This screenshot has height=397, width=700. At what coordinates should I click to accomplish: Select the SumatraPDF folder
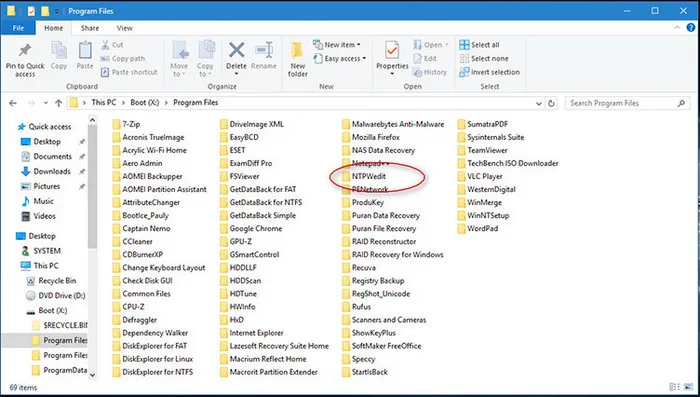[488, 124]
